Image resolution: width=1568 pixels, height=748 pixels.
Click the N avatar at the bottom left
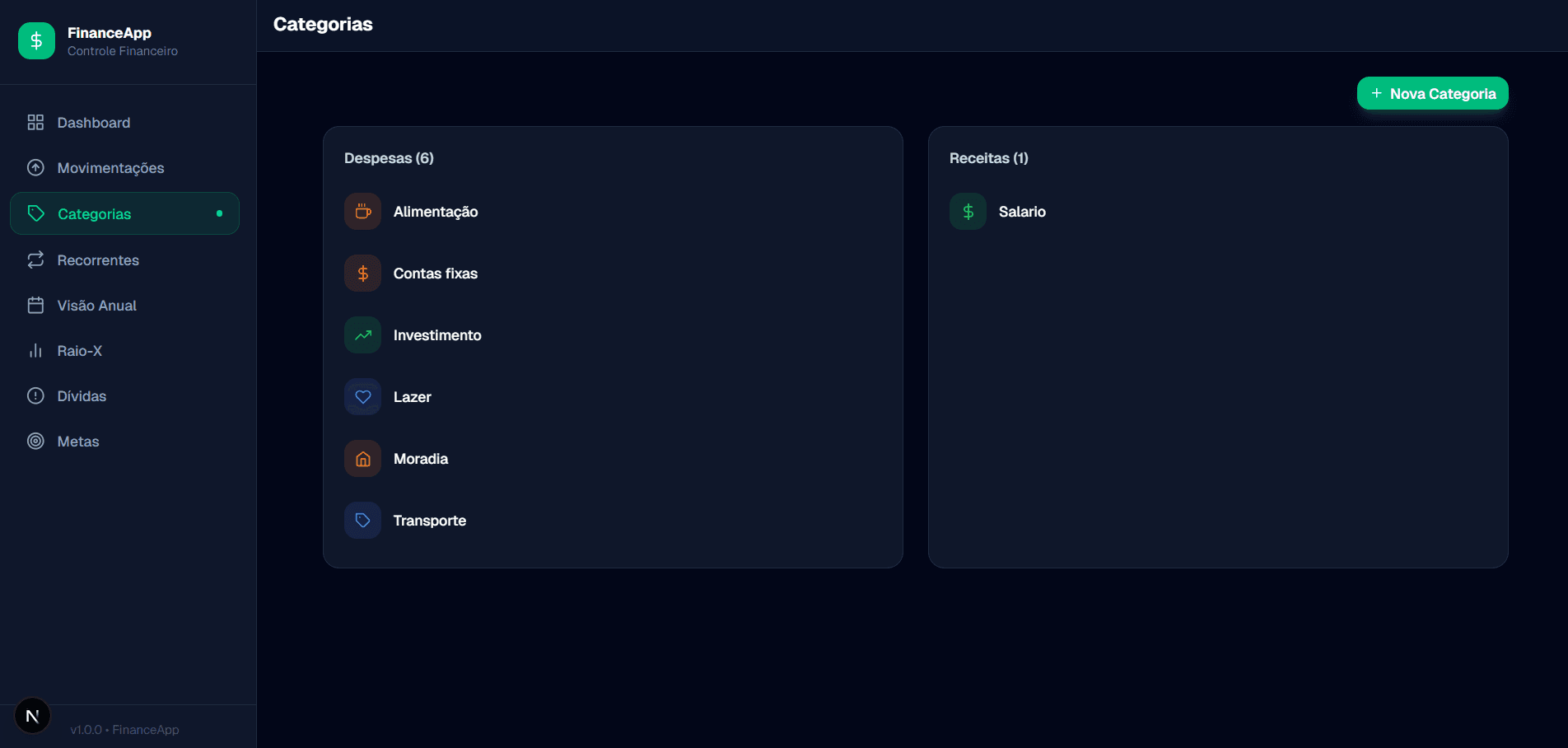point(32,715)
